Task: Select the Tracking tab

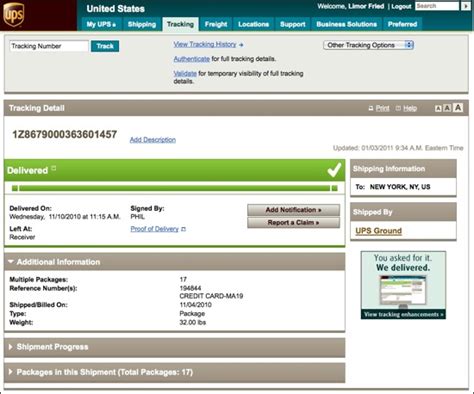Action: pos(180,24)
